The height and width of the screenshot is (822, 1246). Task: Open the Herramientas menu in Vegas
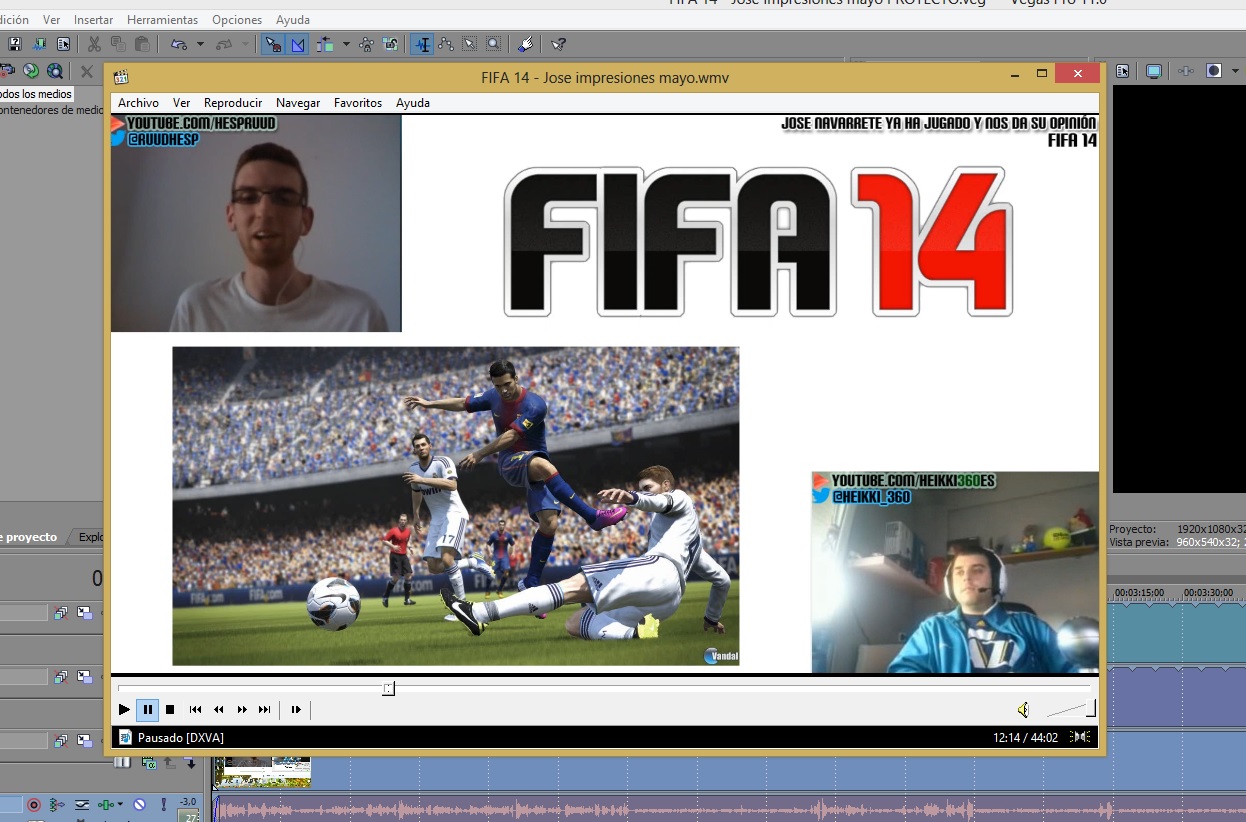click(x=162, y=20)
